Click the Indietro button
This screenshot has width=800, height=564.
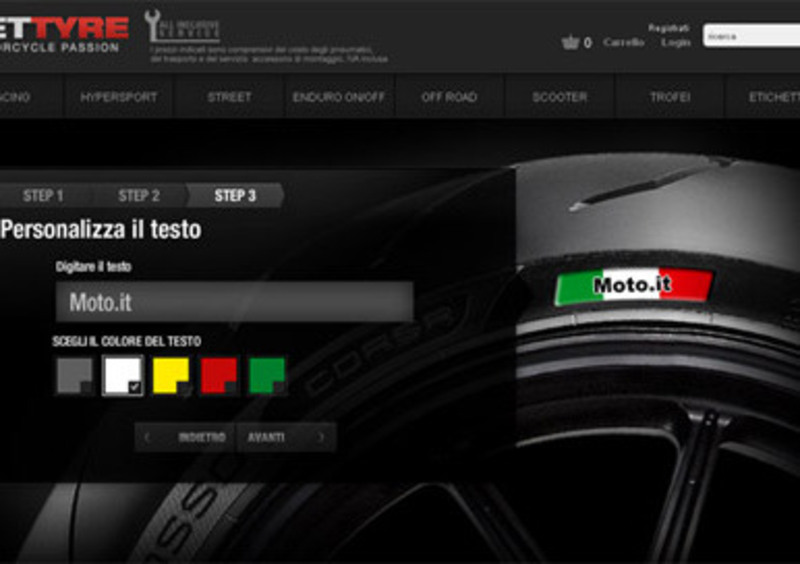click(x=185, y=437)
